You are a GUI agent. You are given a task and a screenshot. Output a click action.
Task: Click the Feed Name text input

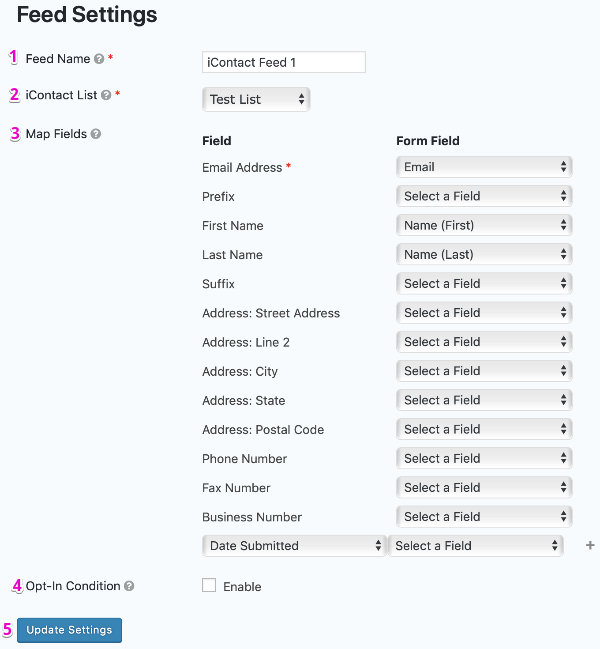284,62
